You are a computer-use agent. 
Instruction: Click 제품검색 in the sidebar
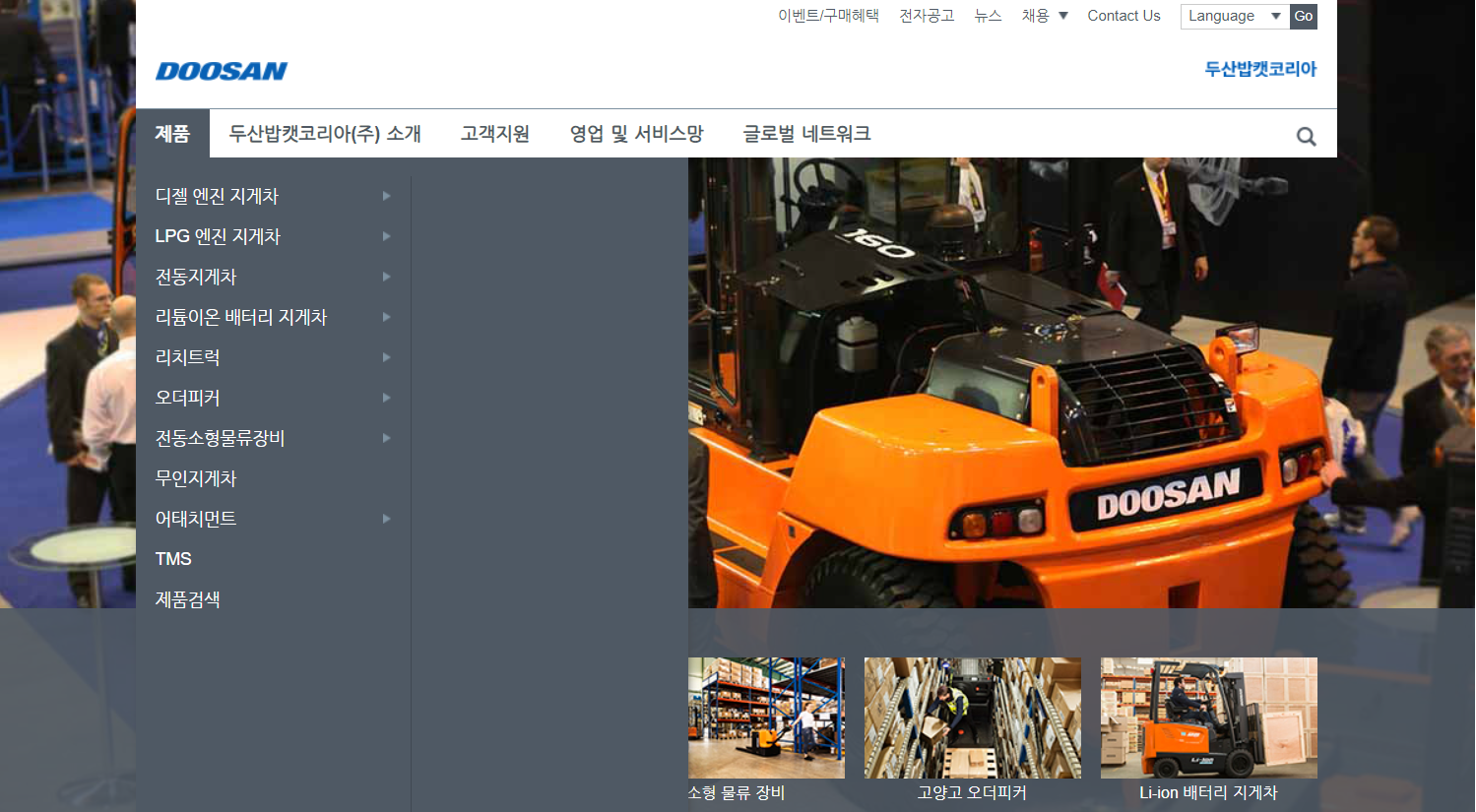tap(188, 599)
